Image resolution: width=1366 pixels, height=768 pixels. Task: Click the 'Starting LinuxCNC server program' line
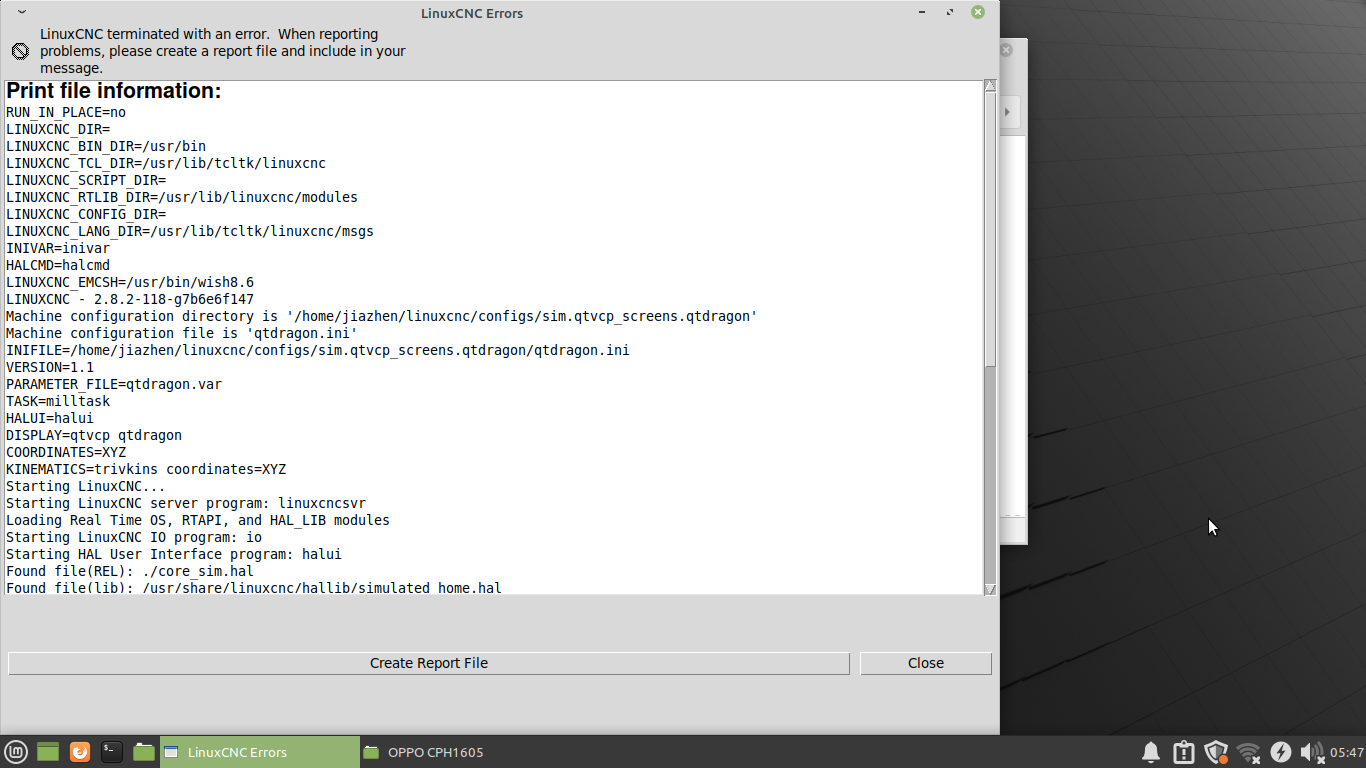coord(186,503)
